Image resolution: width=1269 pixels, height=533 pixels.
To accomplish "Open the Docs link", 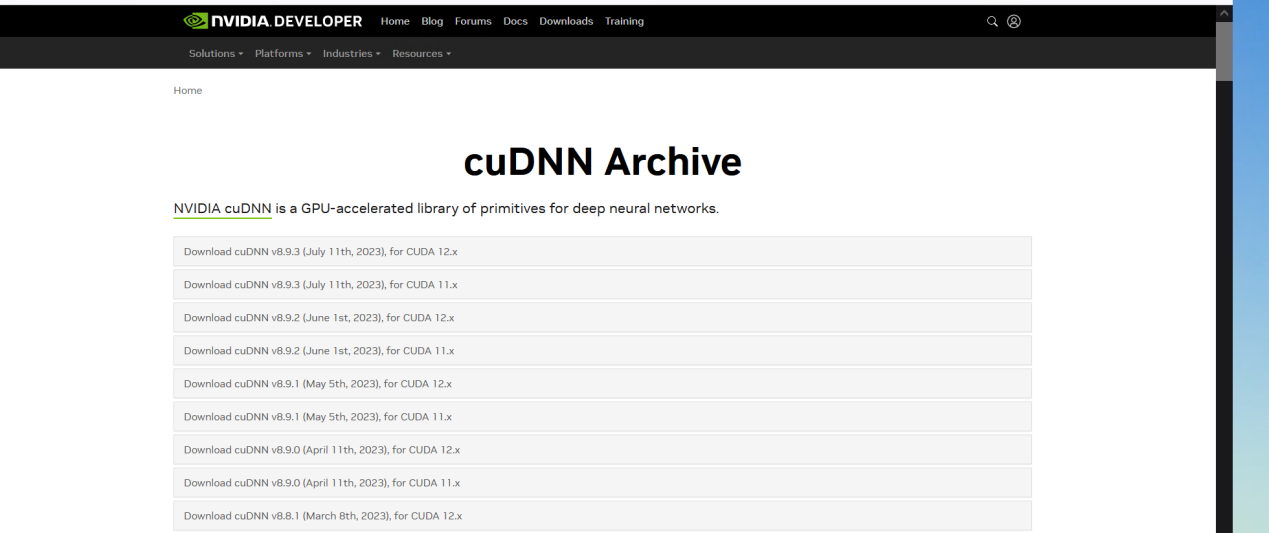I will point(515,21).
